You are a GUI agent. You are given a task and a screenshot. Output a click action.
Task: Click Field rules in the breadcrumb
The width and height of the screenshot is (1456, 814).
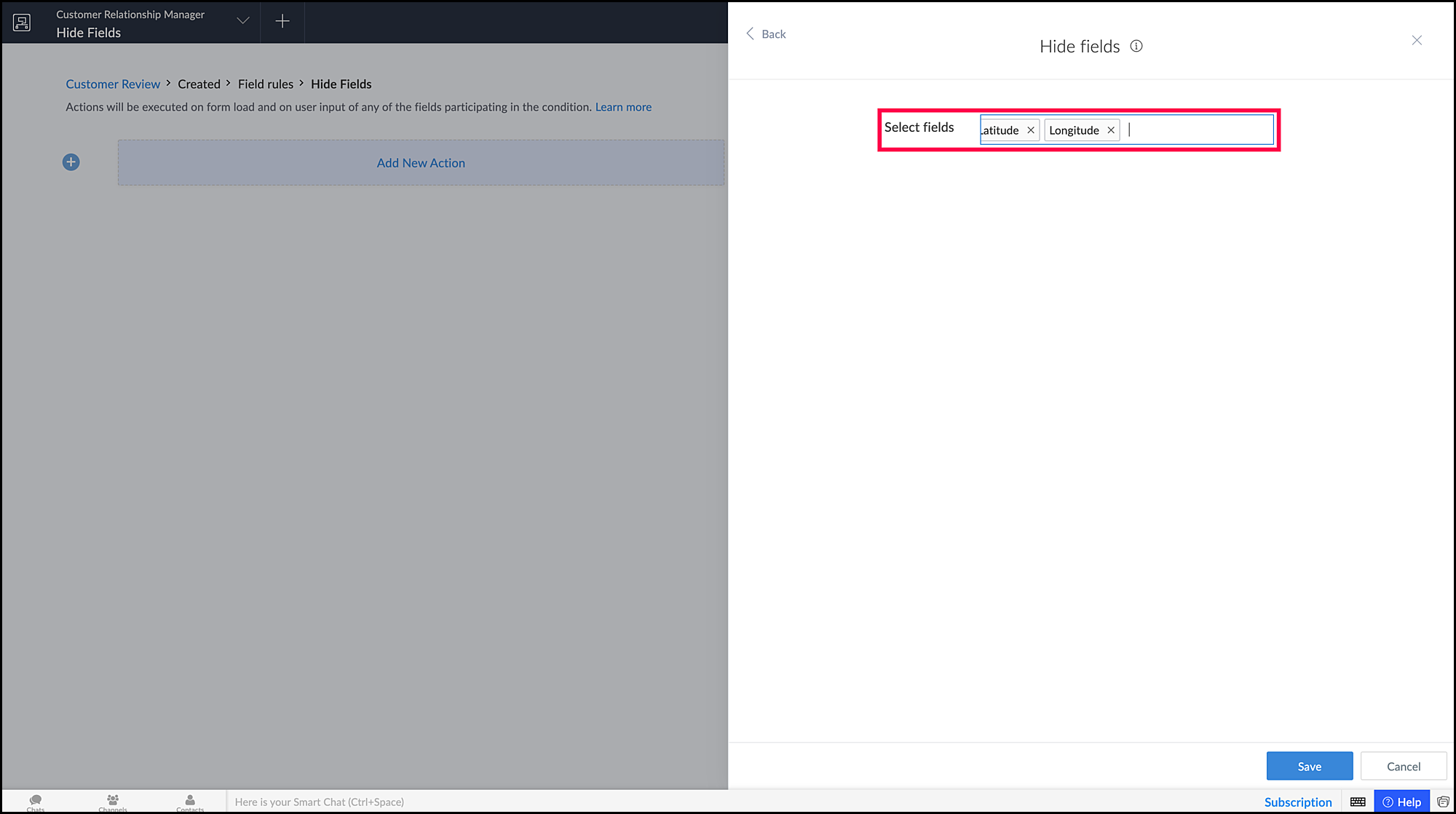265,84
